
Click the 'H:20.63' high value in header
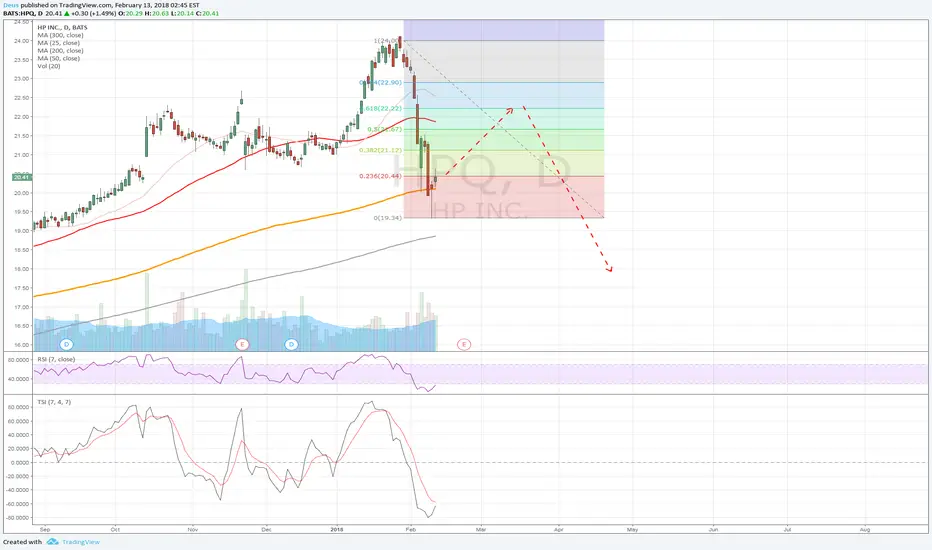[156, 13]
